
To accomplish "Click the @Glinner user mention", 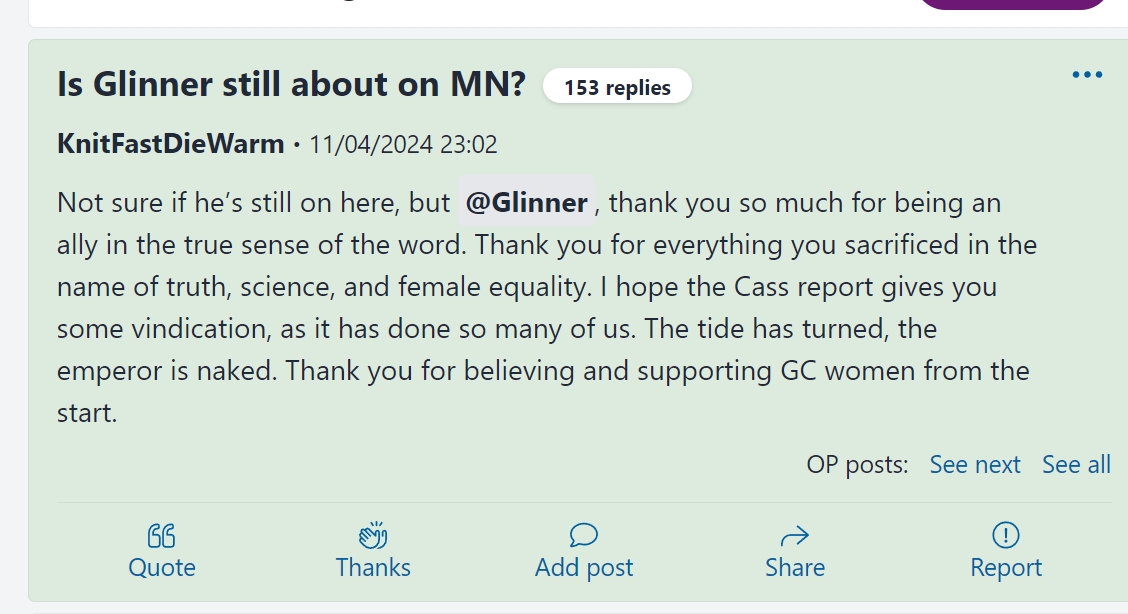I will 527,203.
